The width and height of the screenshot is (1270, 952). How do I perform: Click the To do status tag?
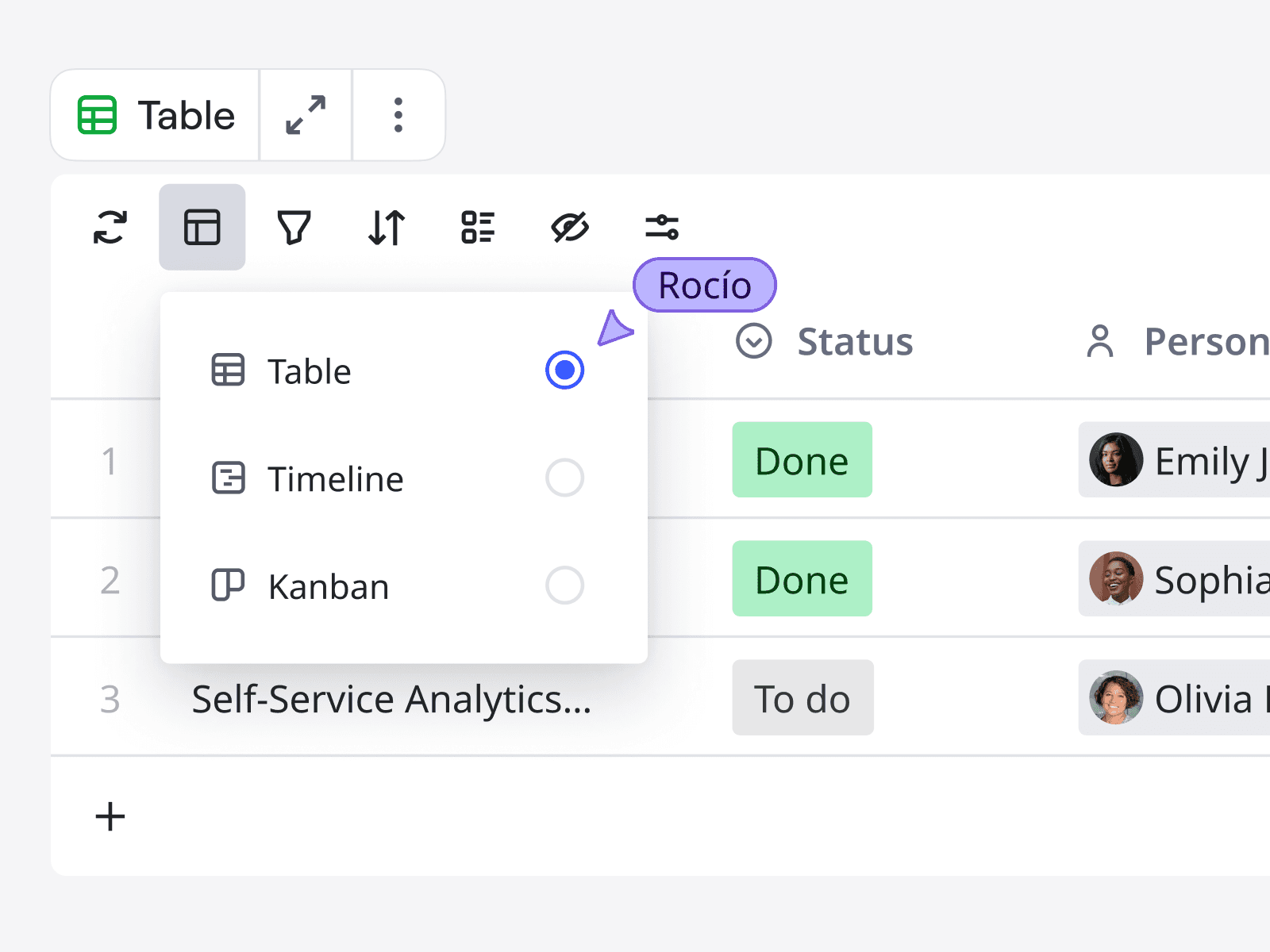pos(802,698)
